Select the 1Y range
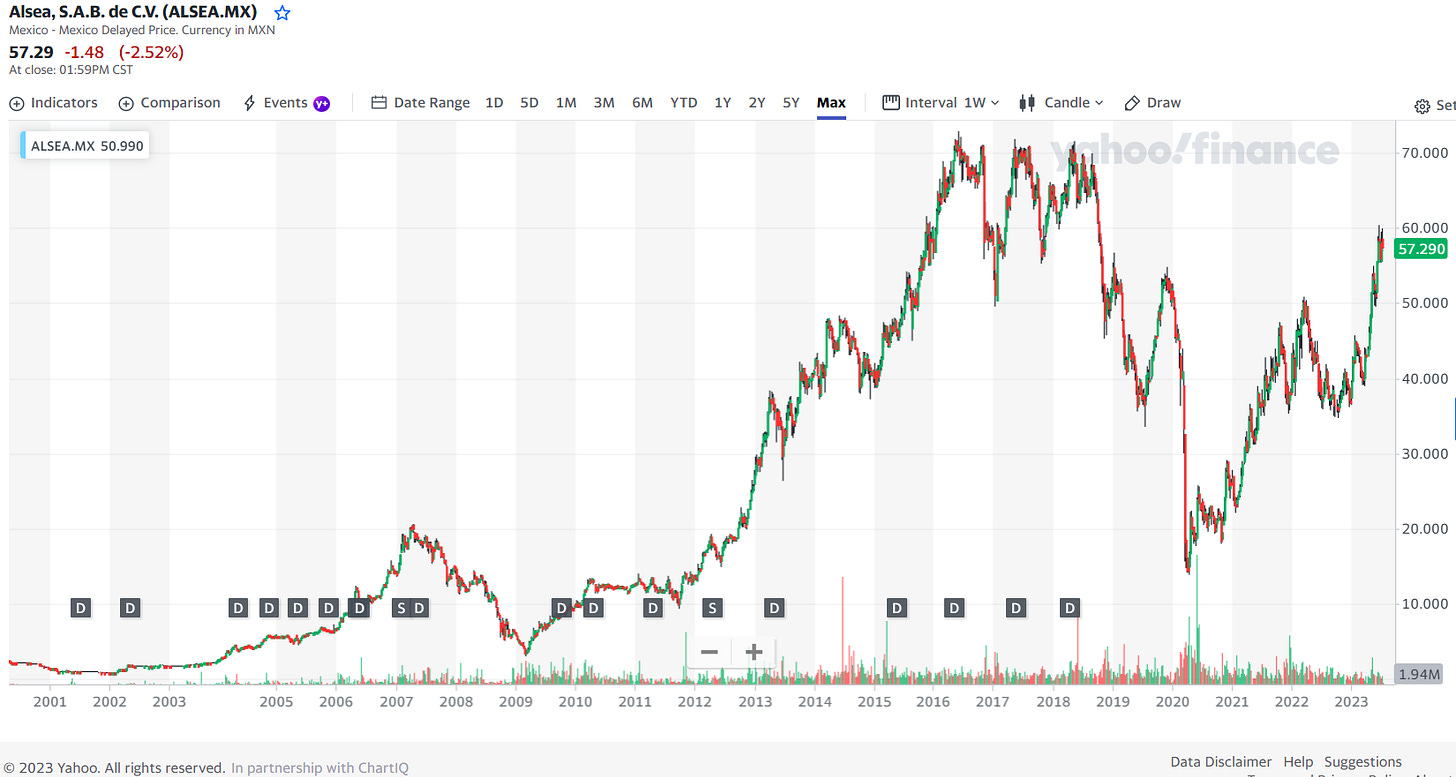 [722, 103]
